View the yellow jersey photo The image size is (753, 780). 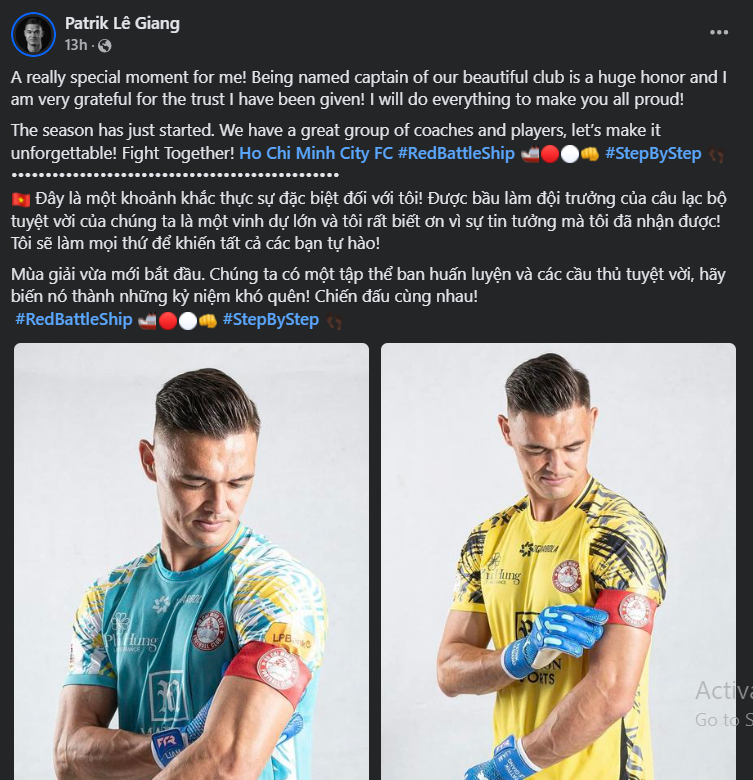(x=558, y=561)
